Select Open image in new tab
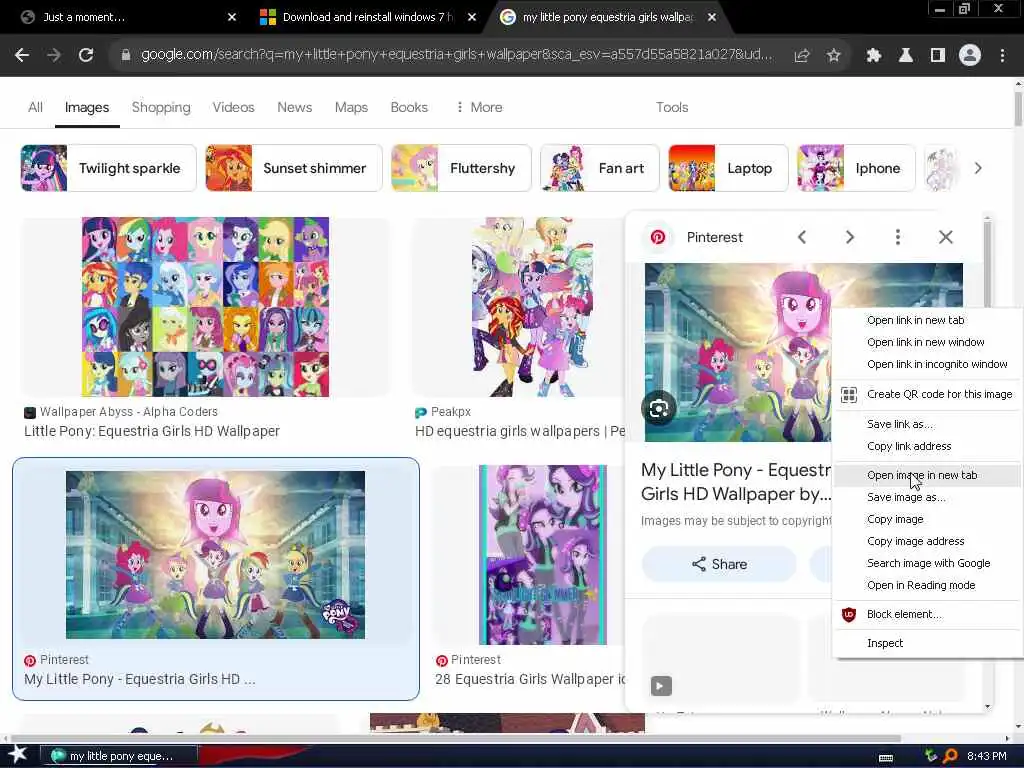1024x768 pixels. coord(926,475)
